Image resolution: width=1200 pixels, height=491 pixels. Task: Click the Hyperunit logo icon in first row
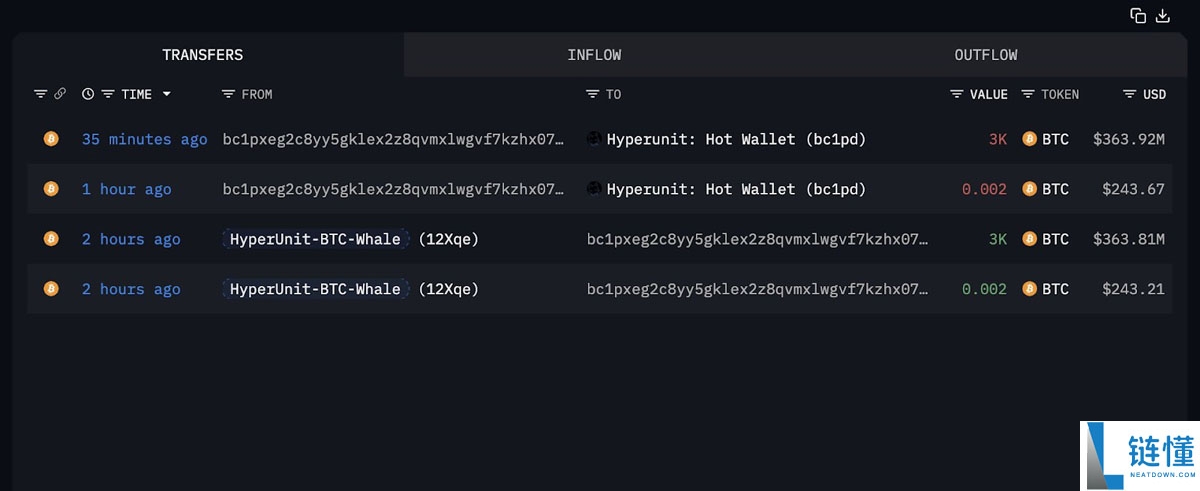point(594,139)
